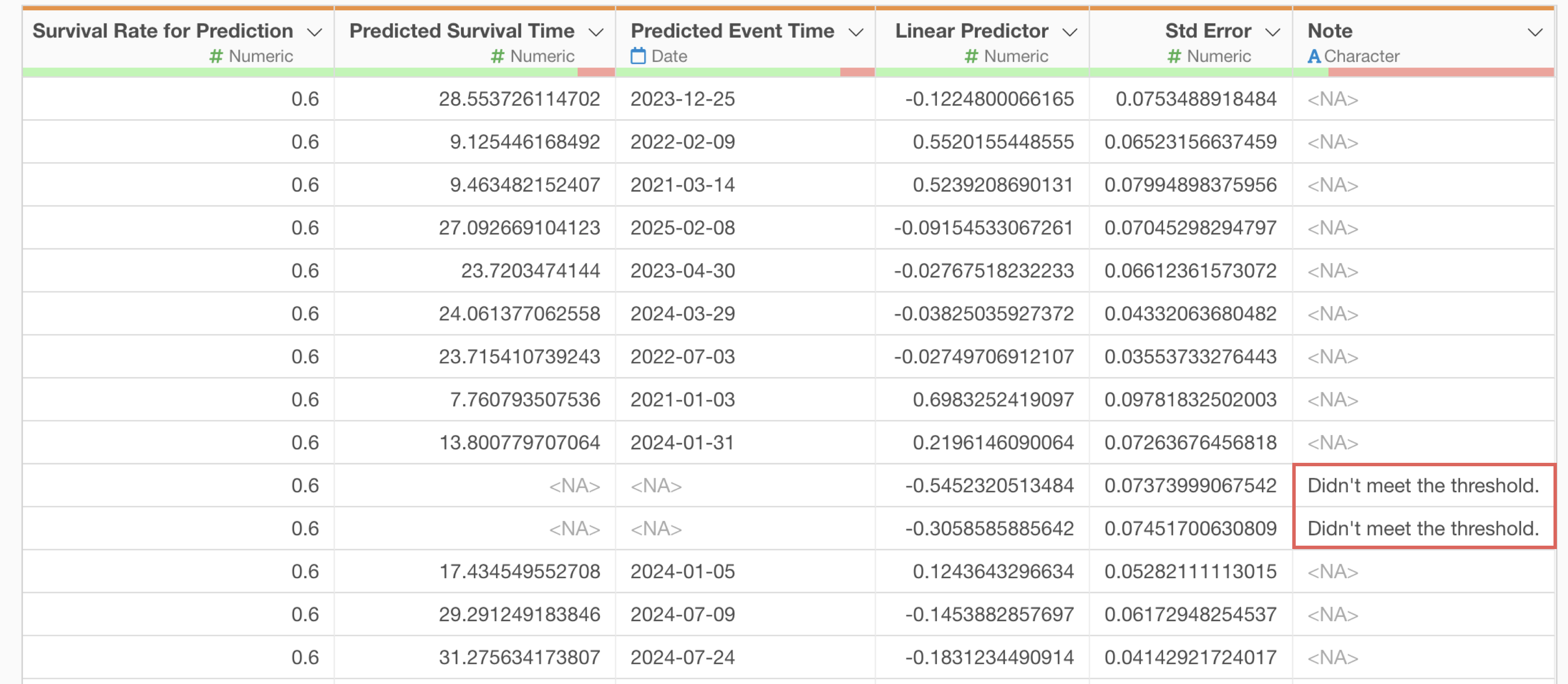1568x684 pixels.
Task: Open Predicted Survival Time column dropdown
Action: coord(596,32)
